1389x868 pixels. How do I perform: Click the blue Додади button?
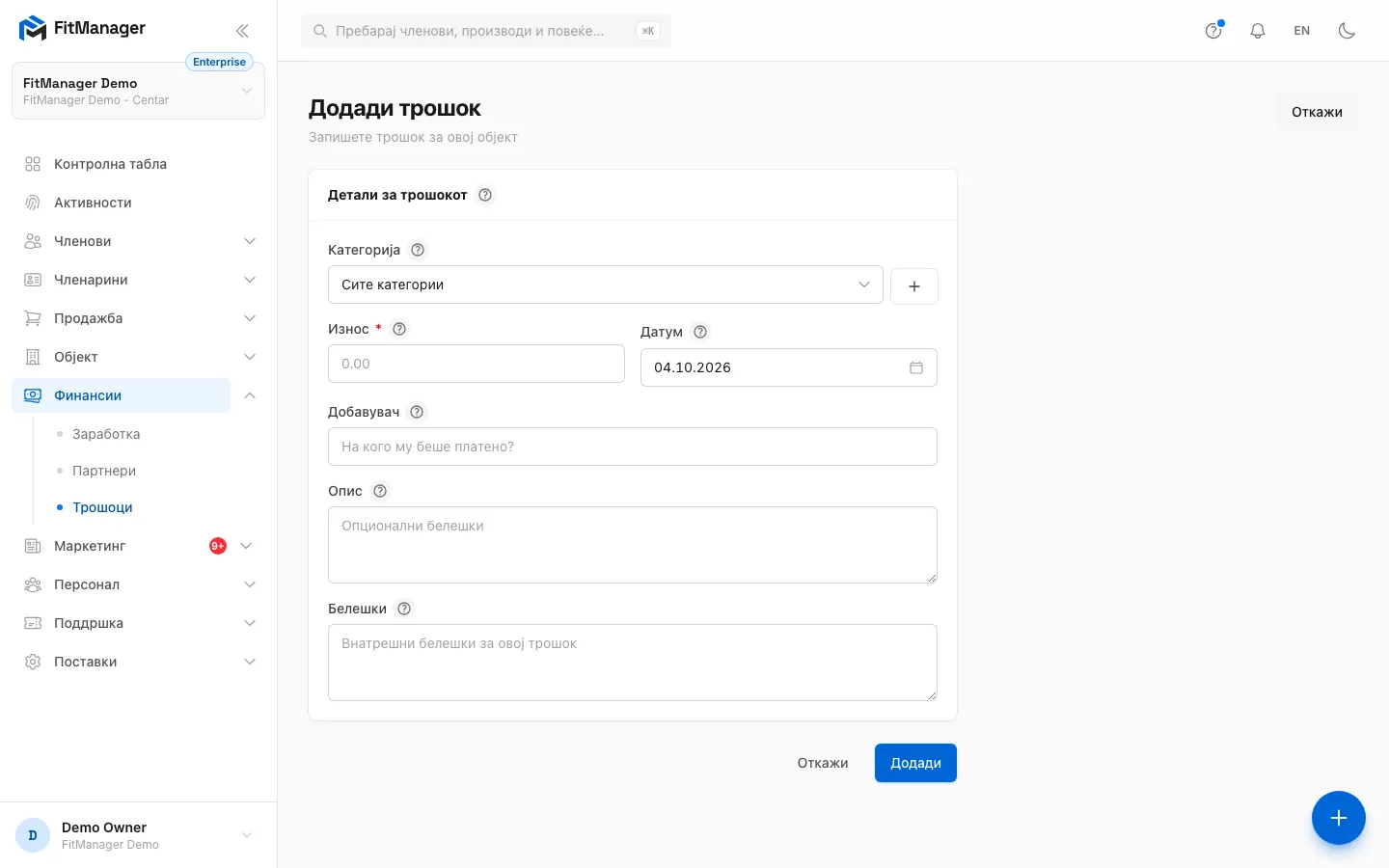(x=915, y=763)
